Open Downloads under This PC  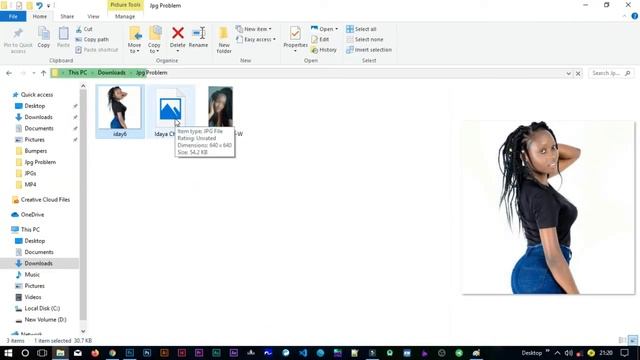38,263
